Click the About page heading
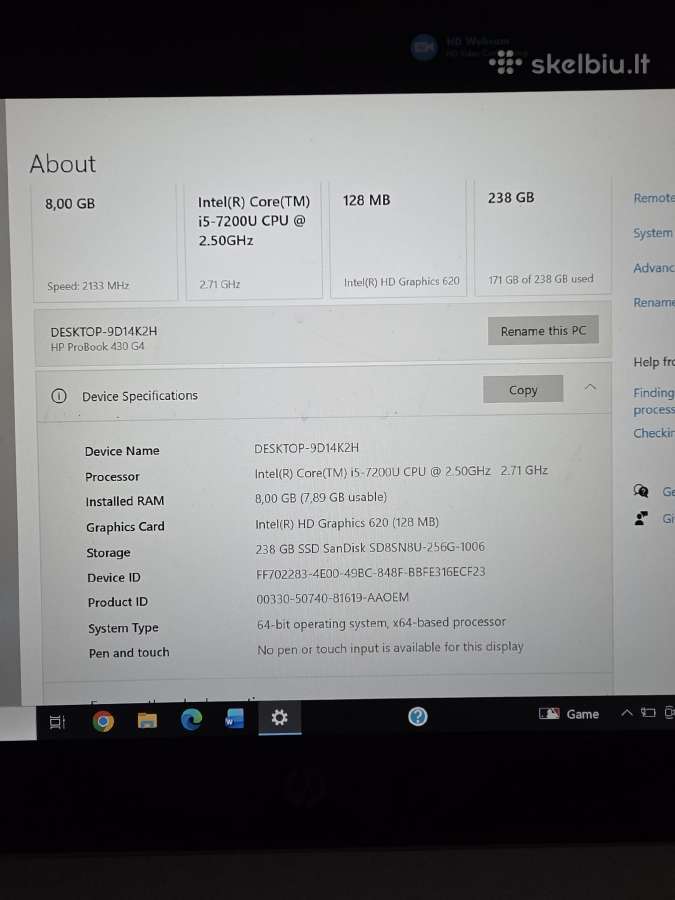The width and height of the screenshot is (675, 900). coord(63,164)
